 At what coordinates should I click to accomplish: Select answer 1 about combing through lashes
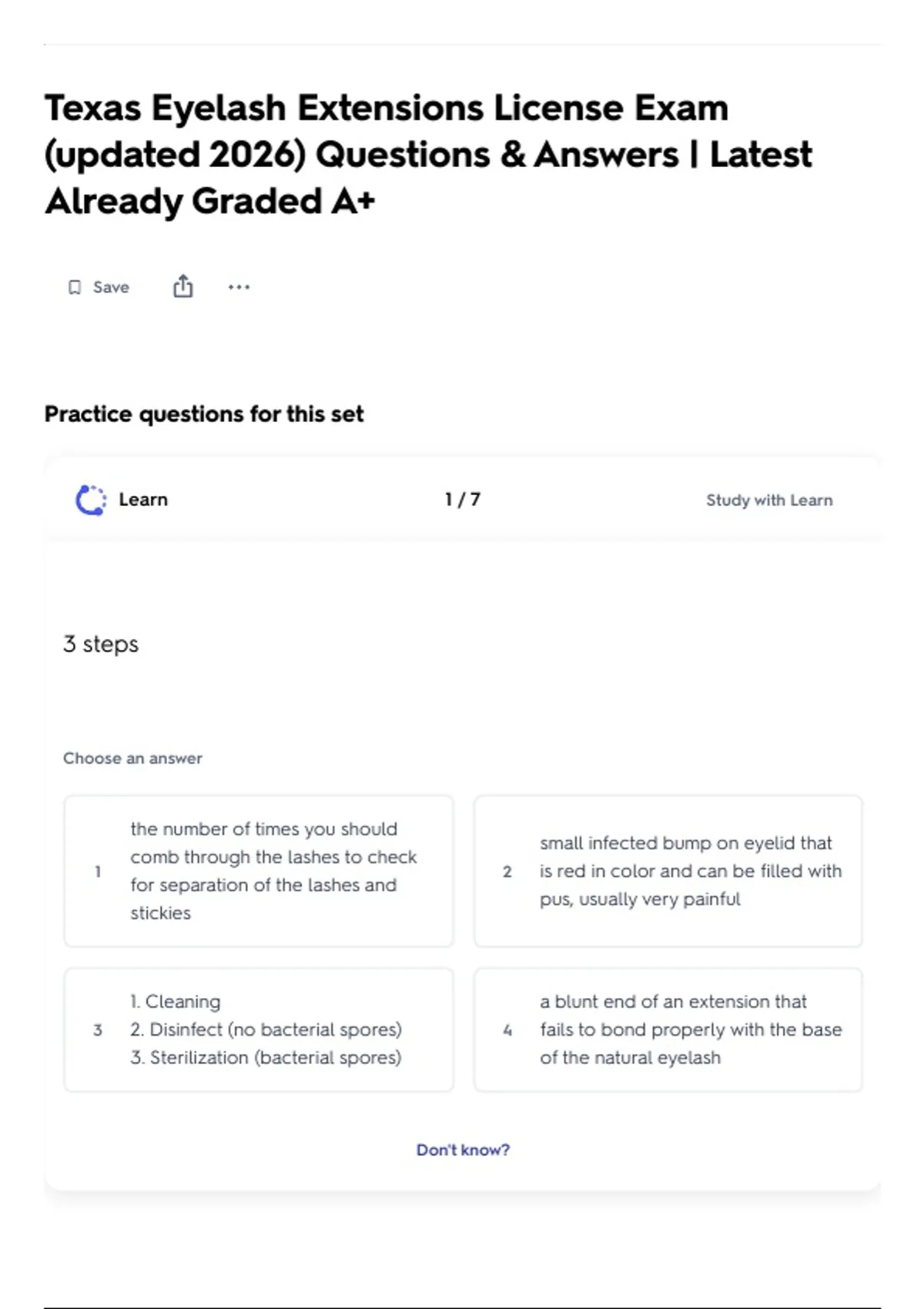(x=259, y=871)
